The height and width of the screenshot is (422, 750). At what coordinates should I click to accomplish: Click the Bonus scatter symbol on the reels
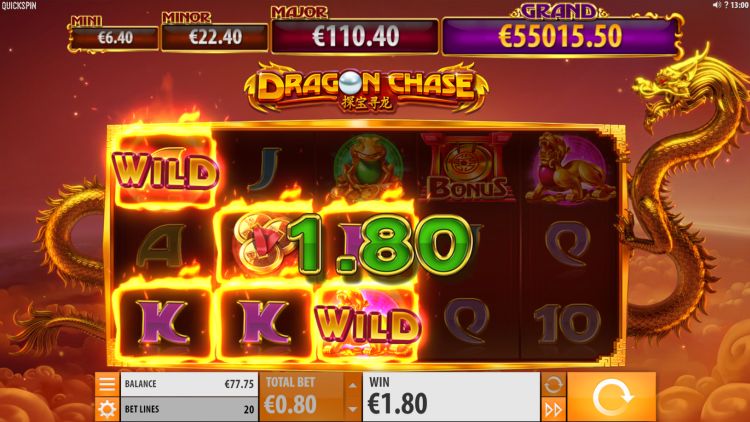(467, 167)
